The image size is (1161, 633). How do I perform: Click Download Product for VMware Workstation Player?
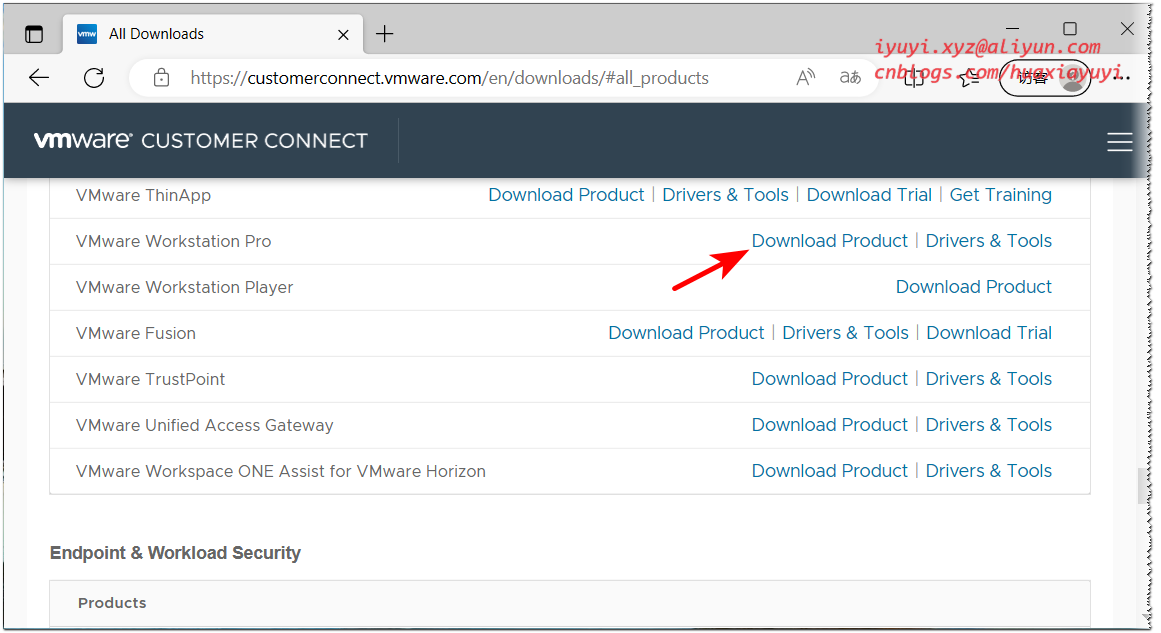[973, 286]
